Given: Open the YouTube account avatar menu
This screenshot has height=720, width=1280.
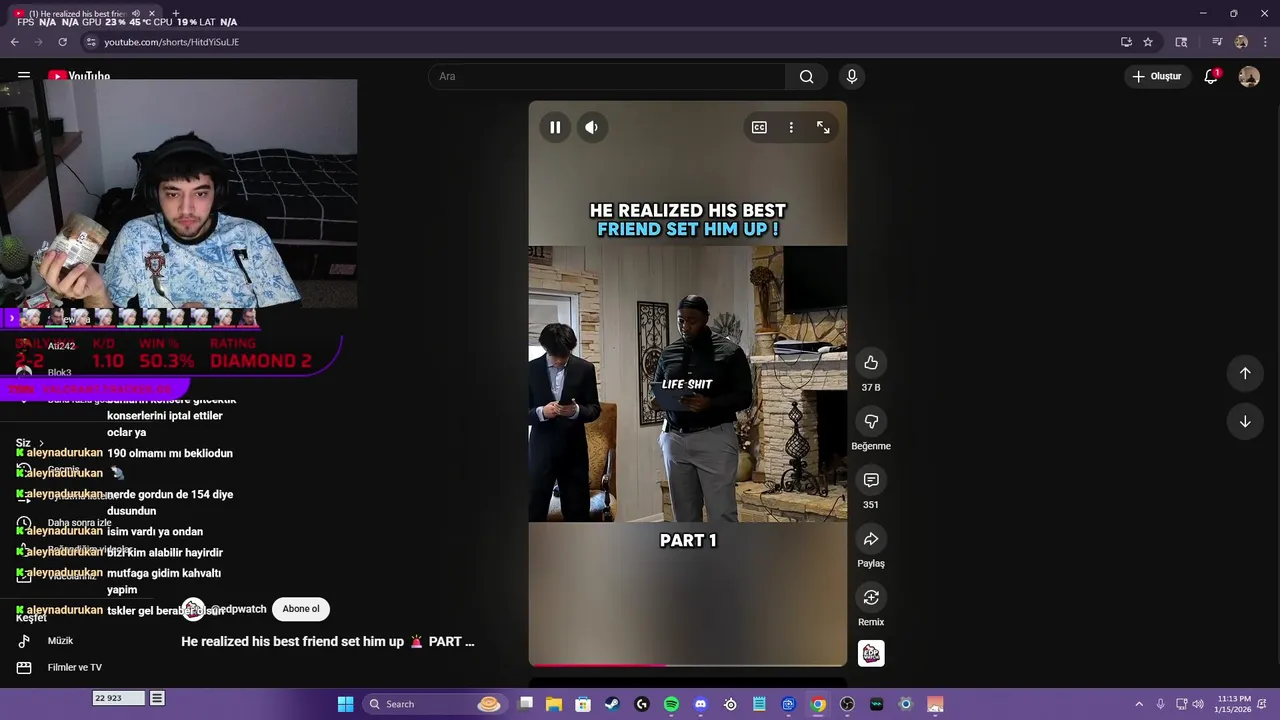Looking at the screenshot, I should pos(1249,76).
